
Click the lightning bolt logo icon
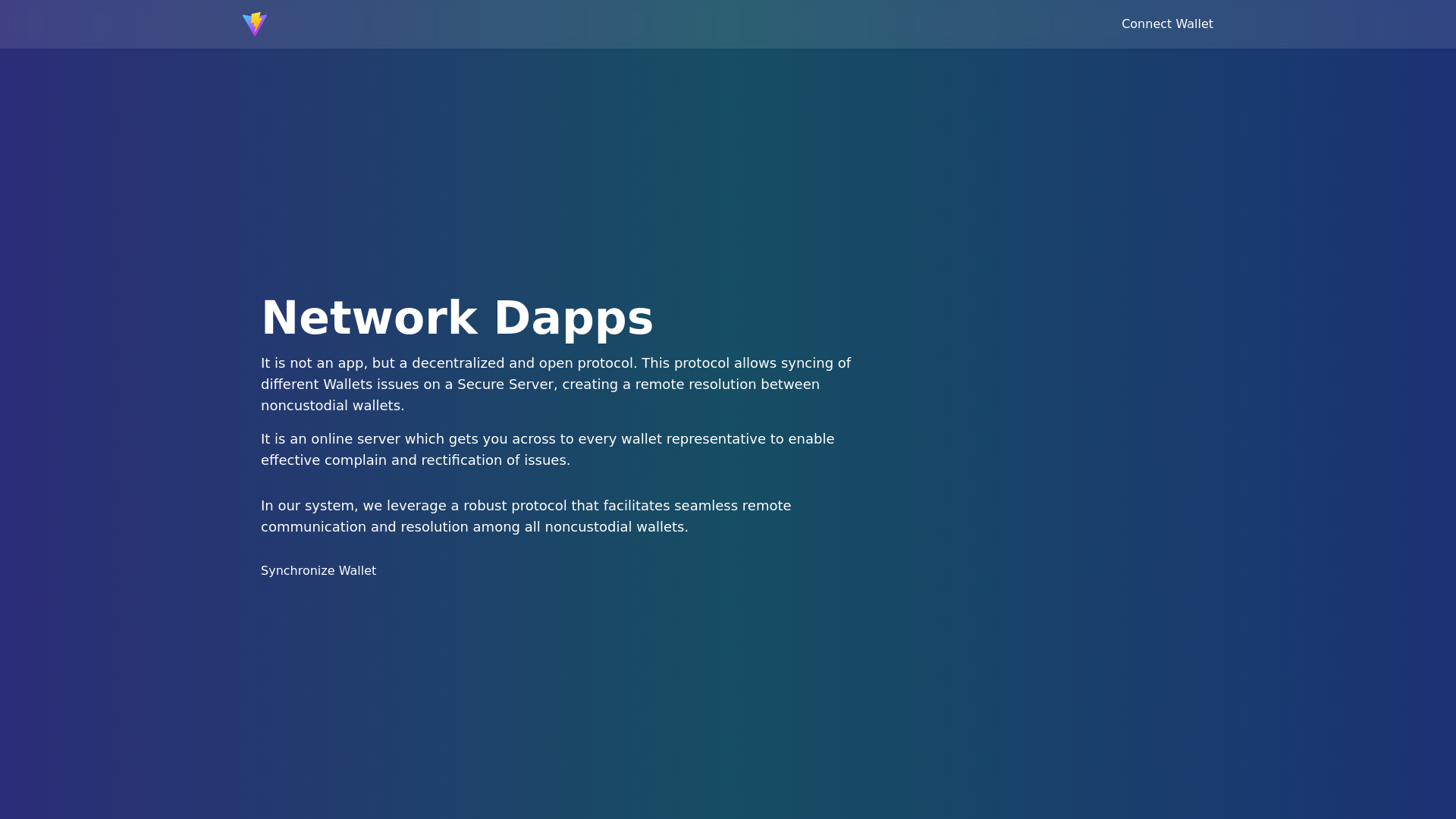pyautogui.click(x=255, y=24)
